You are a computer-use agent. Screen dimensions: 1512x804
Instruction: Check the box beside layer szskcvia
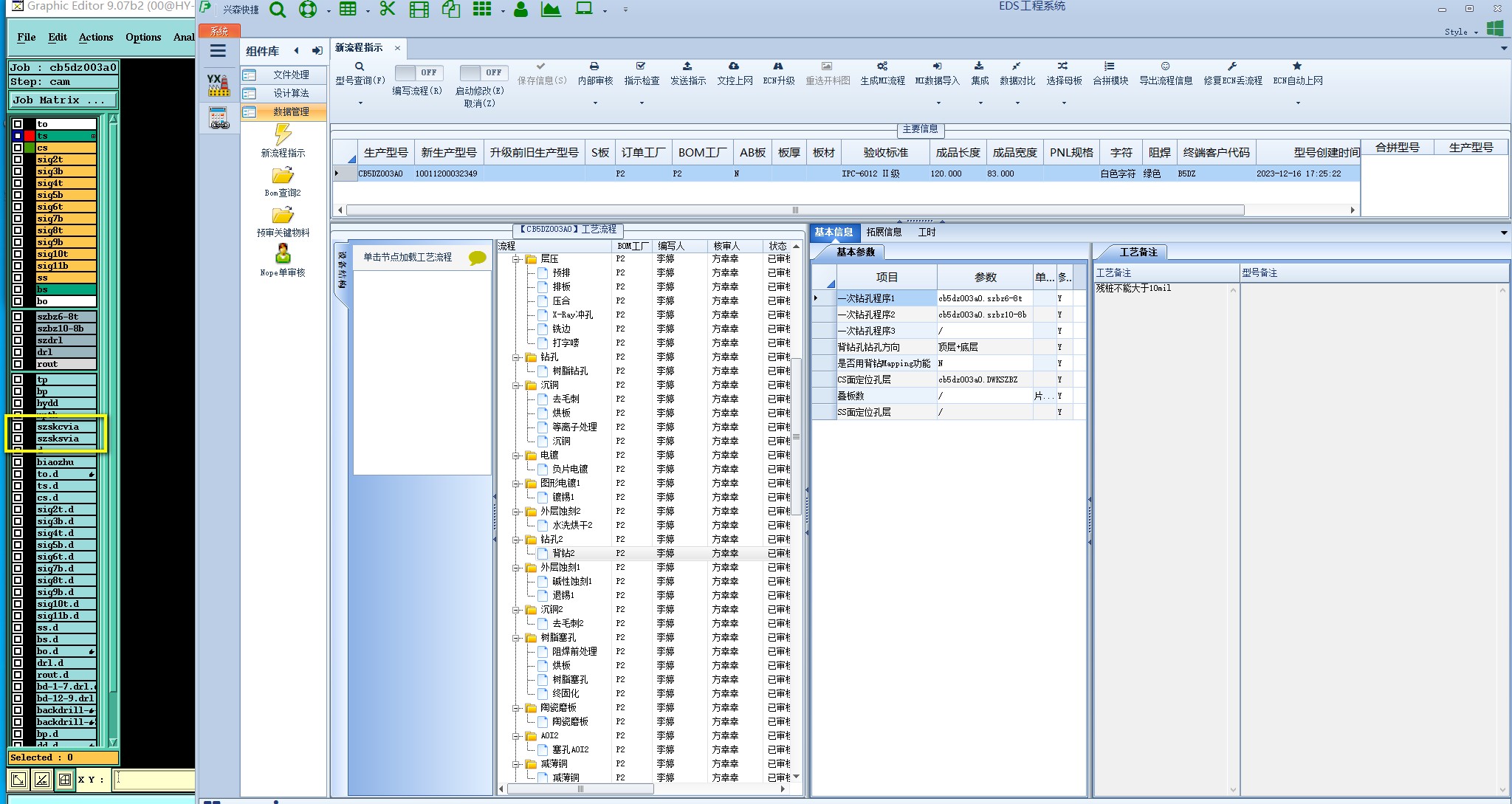click(18, 427)
